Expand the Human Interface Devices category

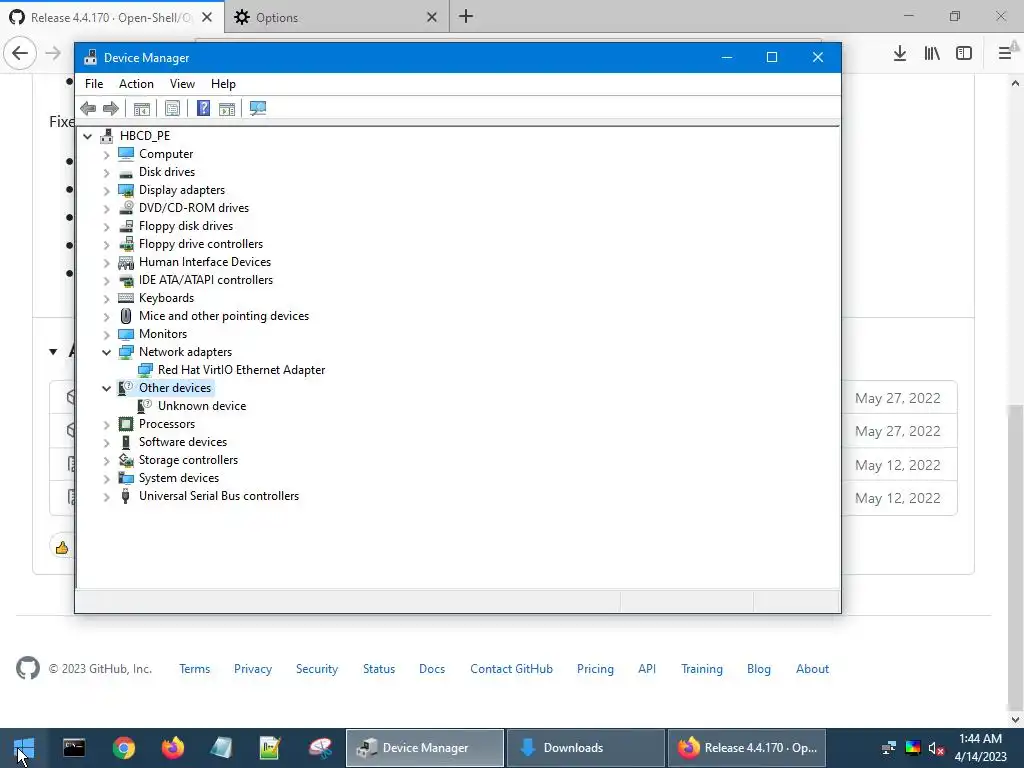pos(106,263)
